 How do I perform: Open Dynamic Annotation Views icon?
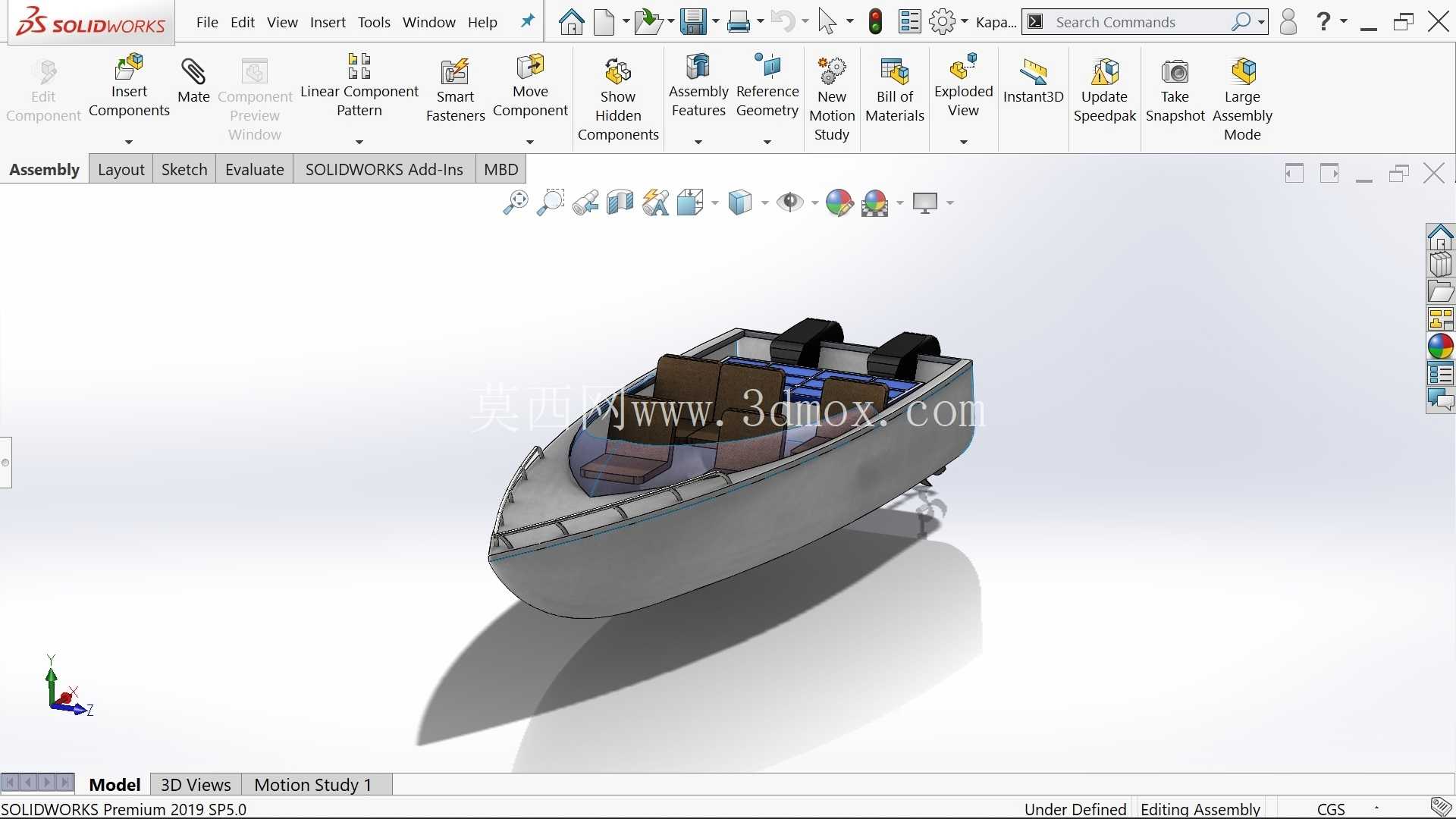click(655, 202)
